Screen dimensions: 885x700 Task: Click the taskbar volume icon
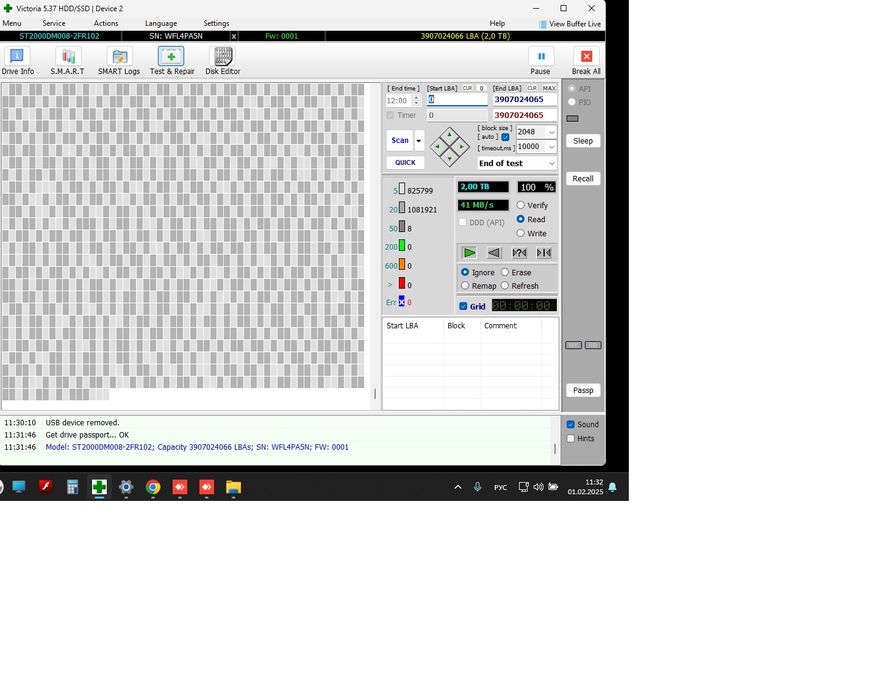[538, 487]
